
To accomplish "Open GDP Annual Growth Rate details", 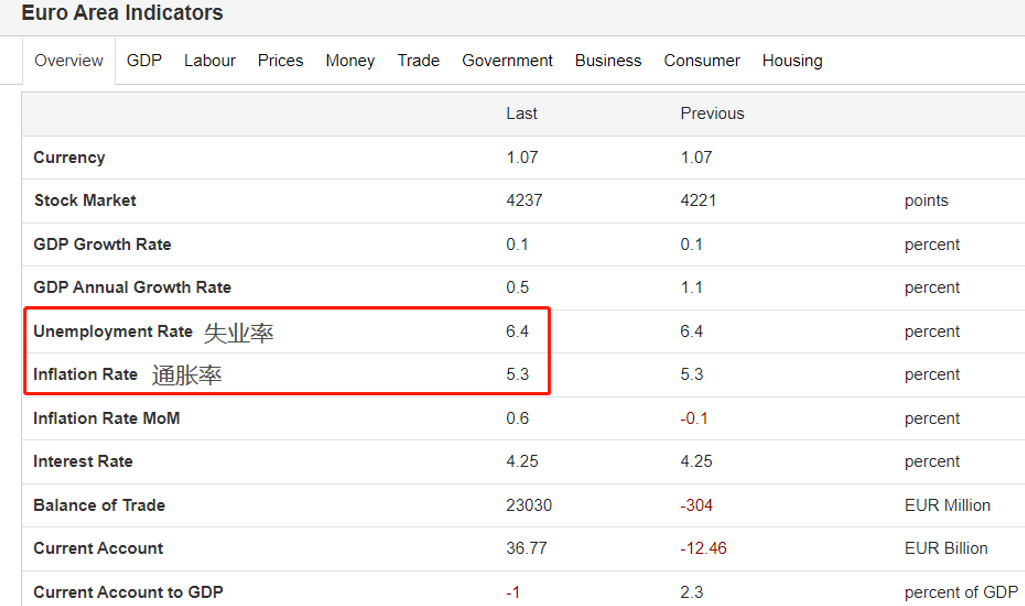I will [132, 288].
